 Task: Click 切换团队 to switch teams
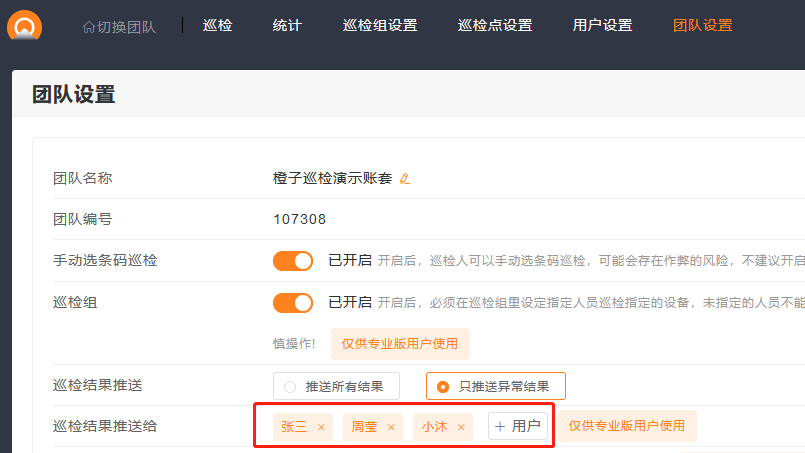[119, 26]
